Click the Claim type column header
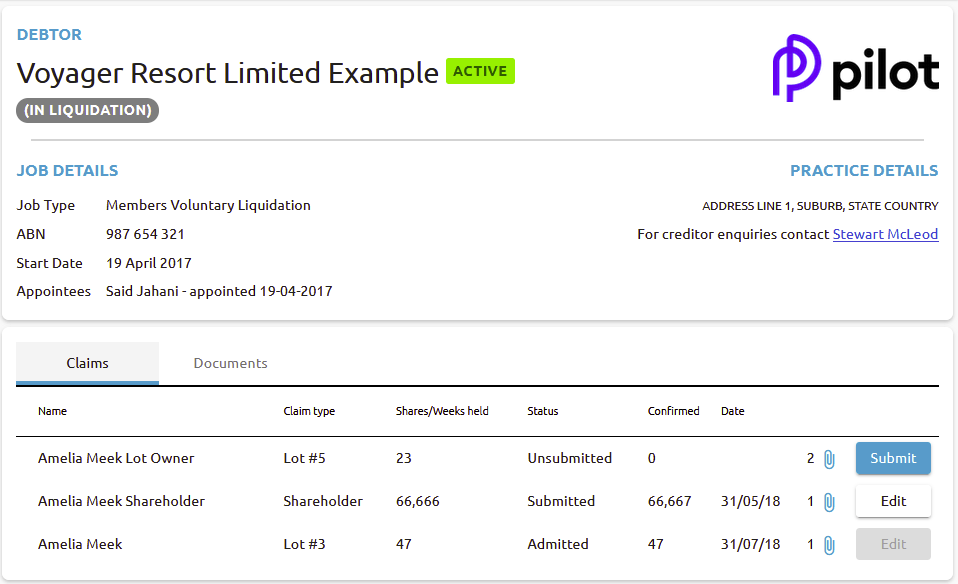This screenshot has width=958, height=584. [x=309, y=411]
